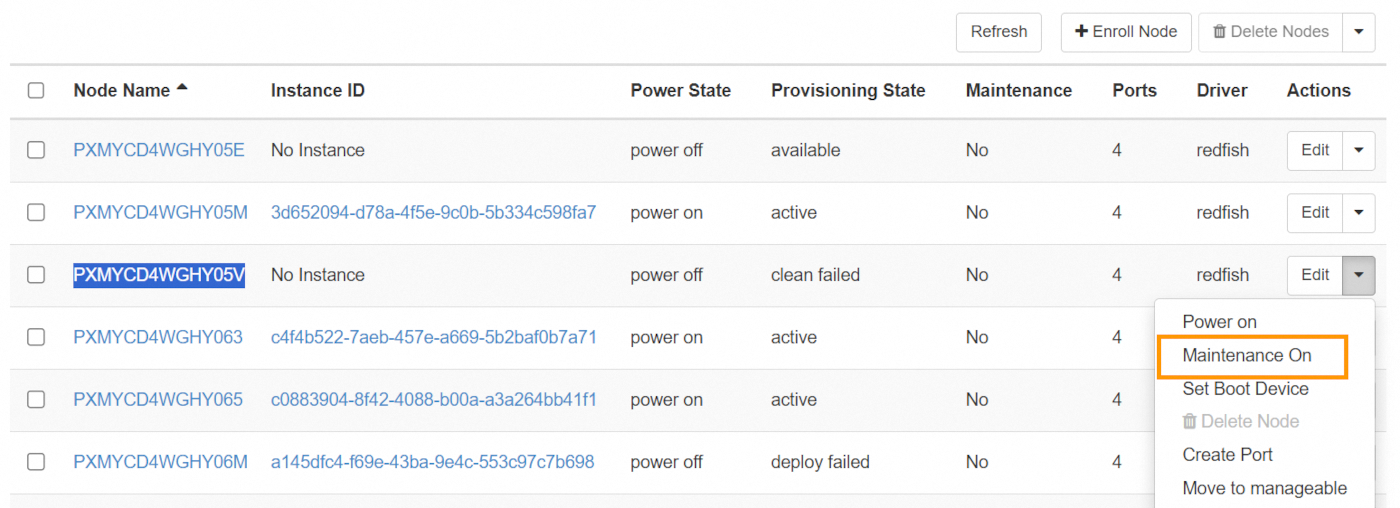Image resolution: width=1400 pixels, height=508 pixels.
Task: Click the Delete Nodes button
Action: pyautogui.click(x=1270, y=32)
